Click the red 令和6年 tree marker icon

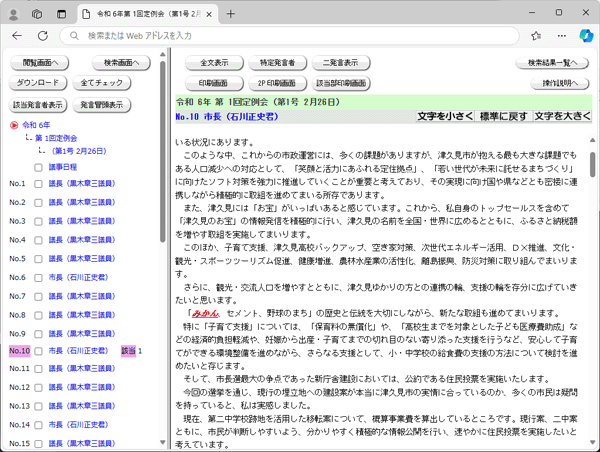(x=14, y=125)
